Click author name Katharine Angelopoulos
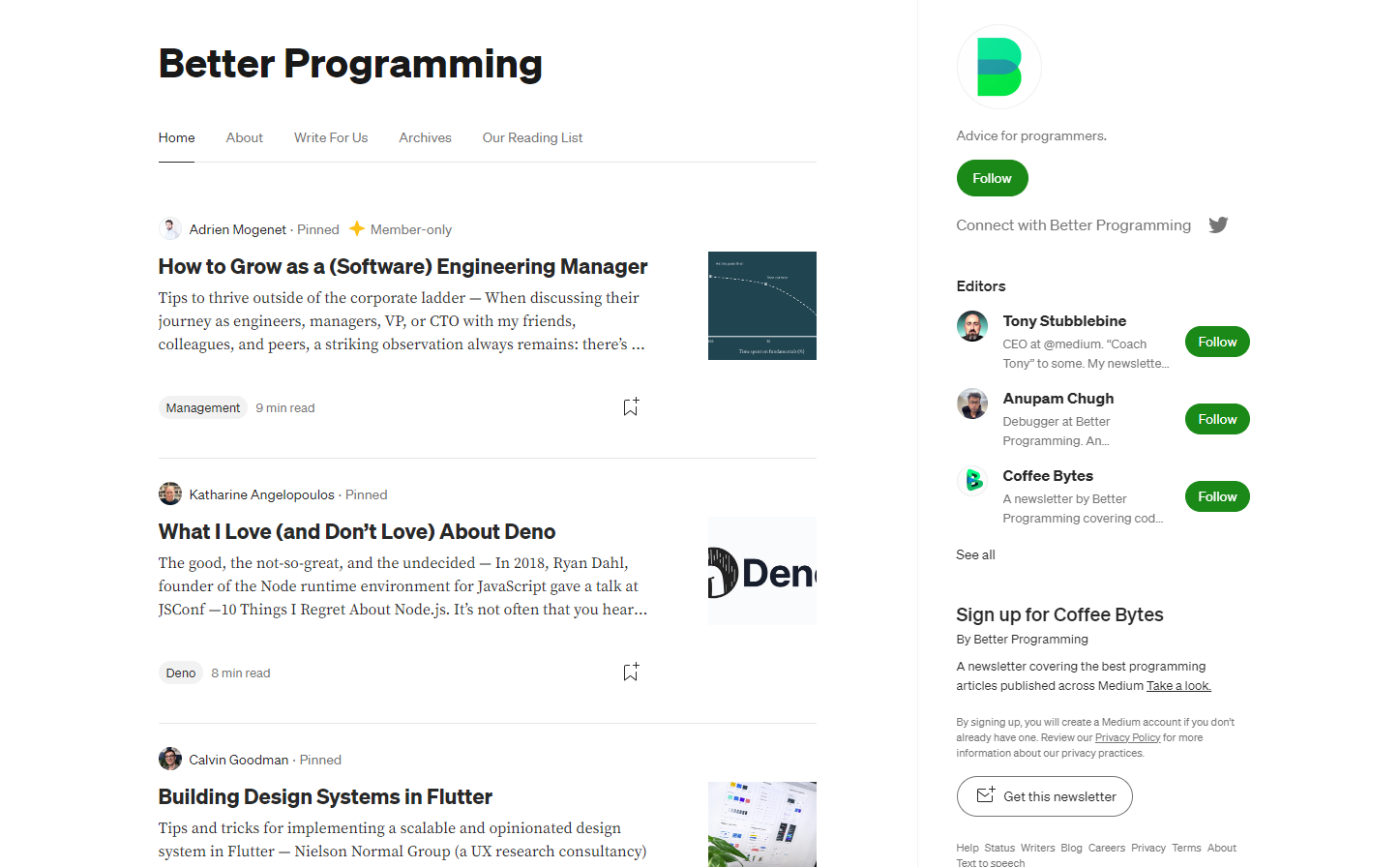Viewport: 1400px width, 867px height. click(x=262, y=494)
